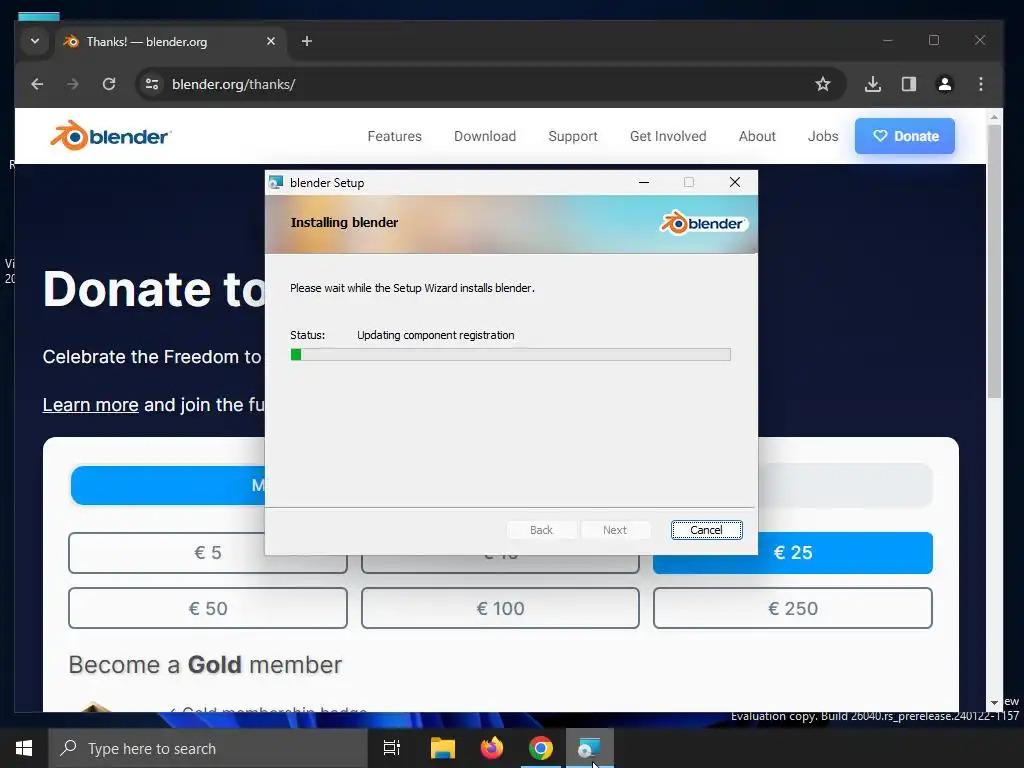Click the blue Donate button in header
This screenshot has height=768, width=1024.
point(904,136)
